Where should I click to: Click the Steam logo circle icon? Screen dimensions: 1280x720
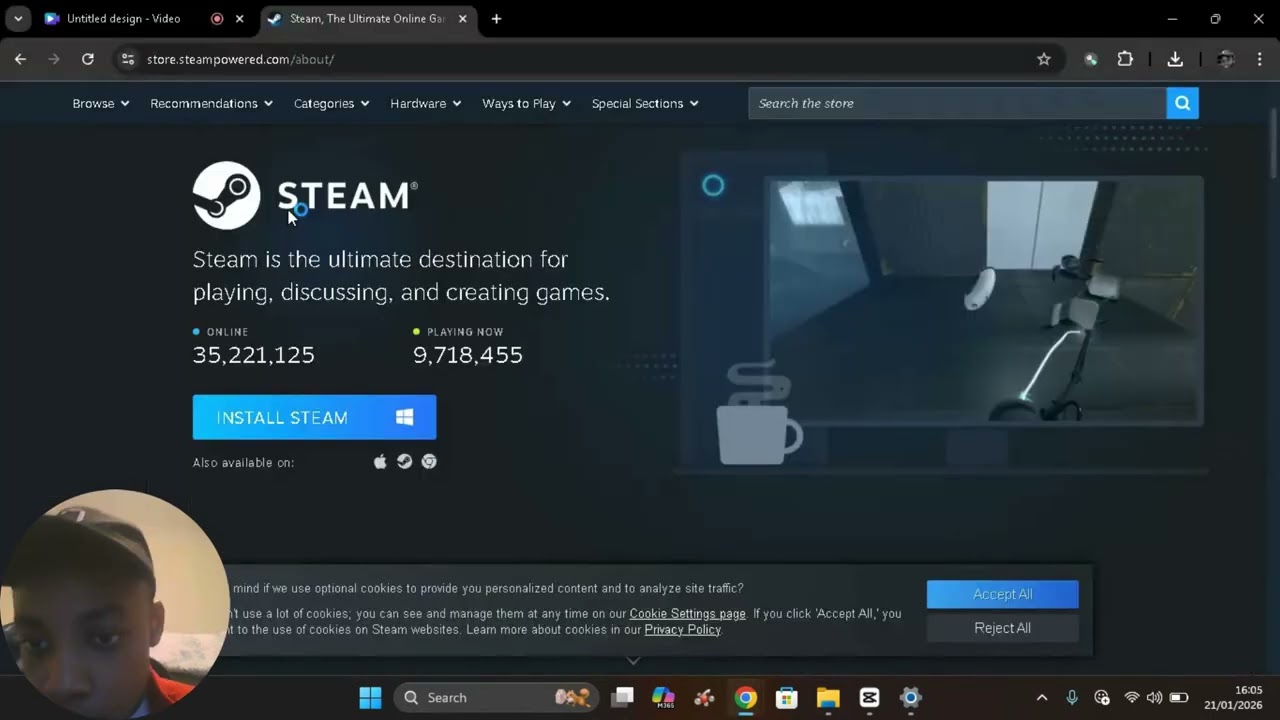(x=226, y=195)
